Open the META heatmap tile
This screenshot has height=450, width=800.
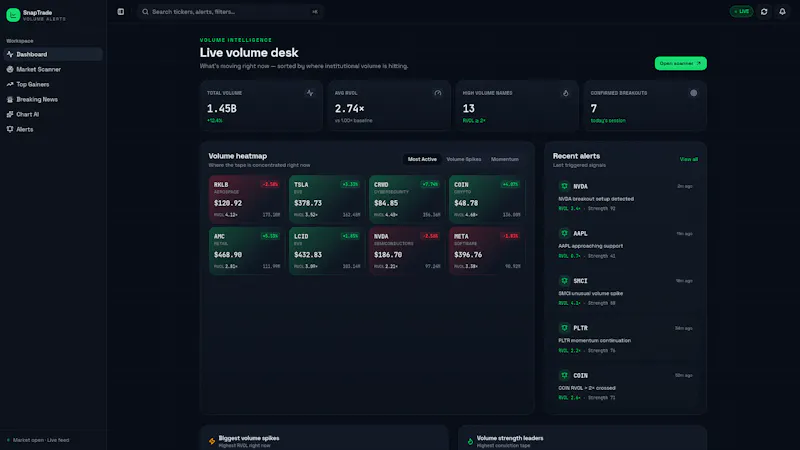click(487, 251)
